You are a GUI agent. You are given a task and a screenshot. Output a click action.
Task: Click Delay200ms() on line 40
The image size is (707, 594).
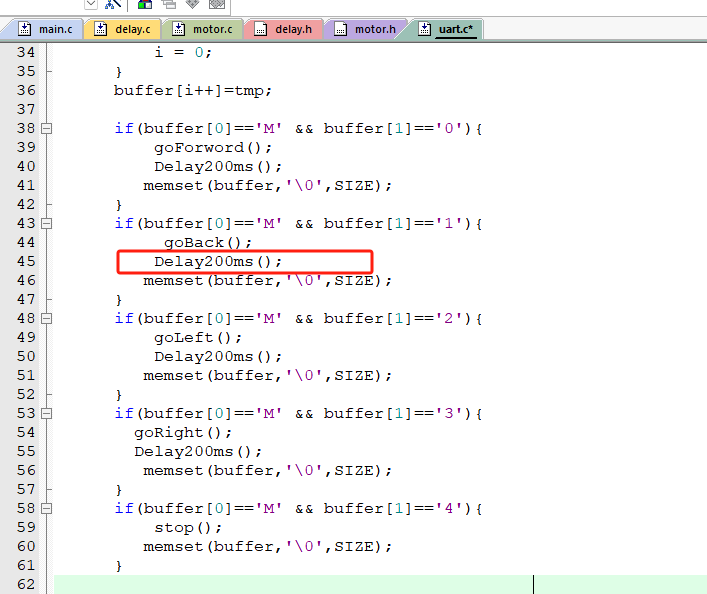(x=218, y=167)
